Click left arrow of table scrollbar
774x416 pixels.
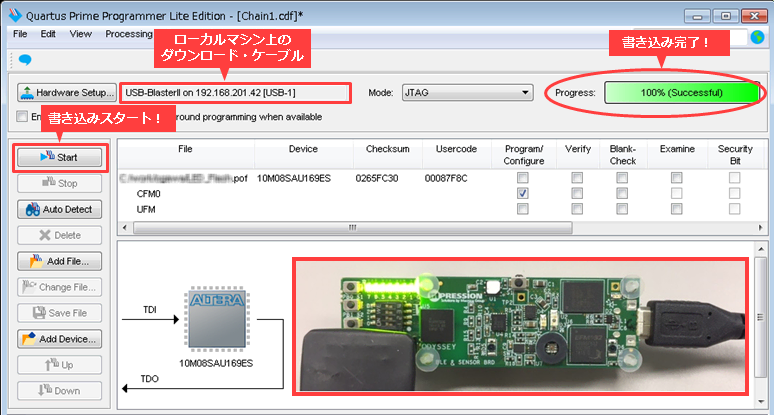[124, 227]
